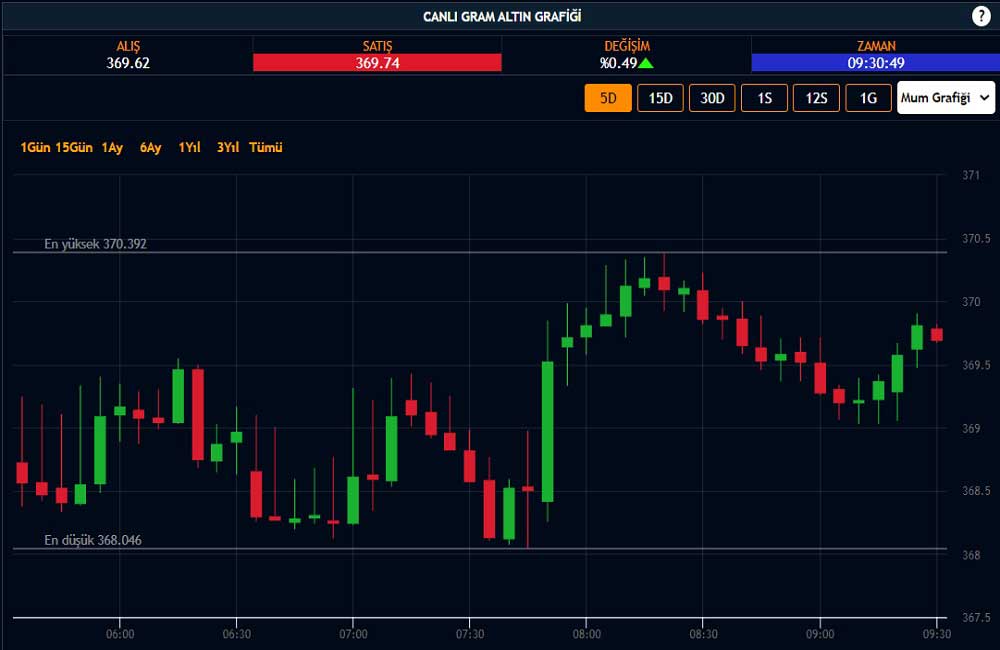View the 6Ay range

coord(150,148)
